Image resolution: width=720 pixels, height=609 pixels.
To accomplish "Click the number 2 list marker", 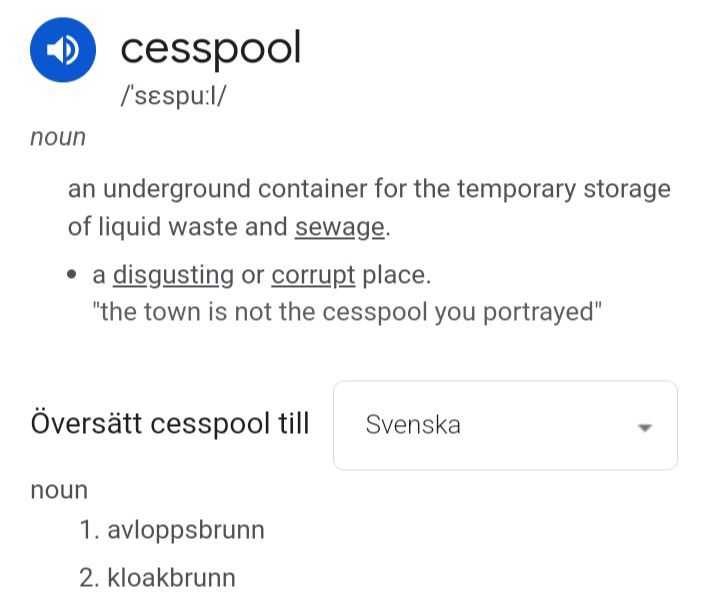I will pyautogui.click(x=88, y=578).
